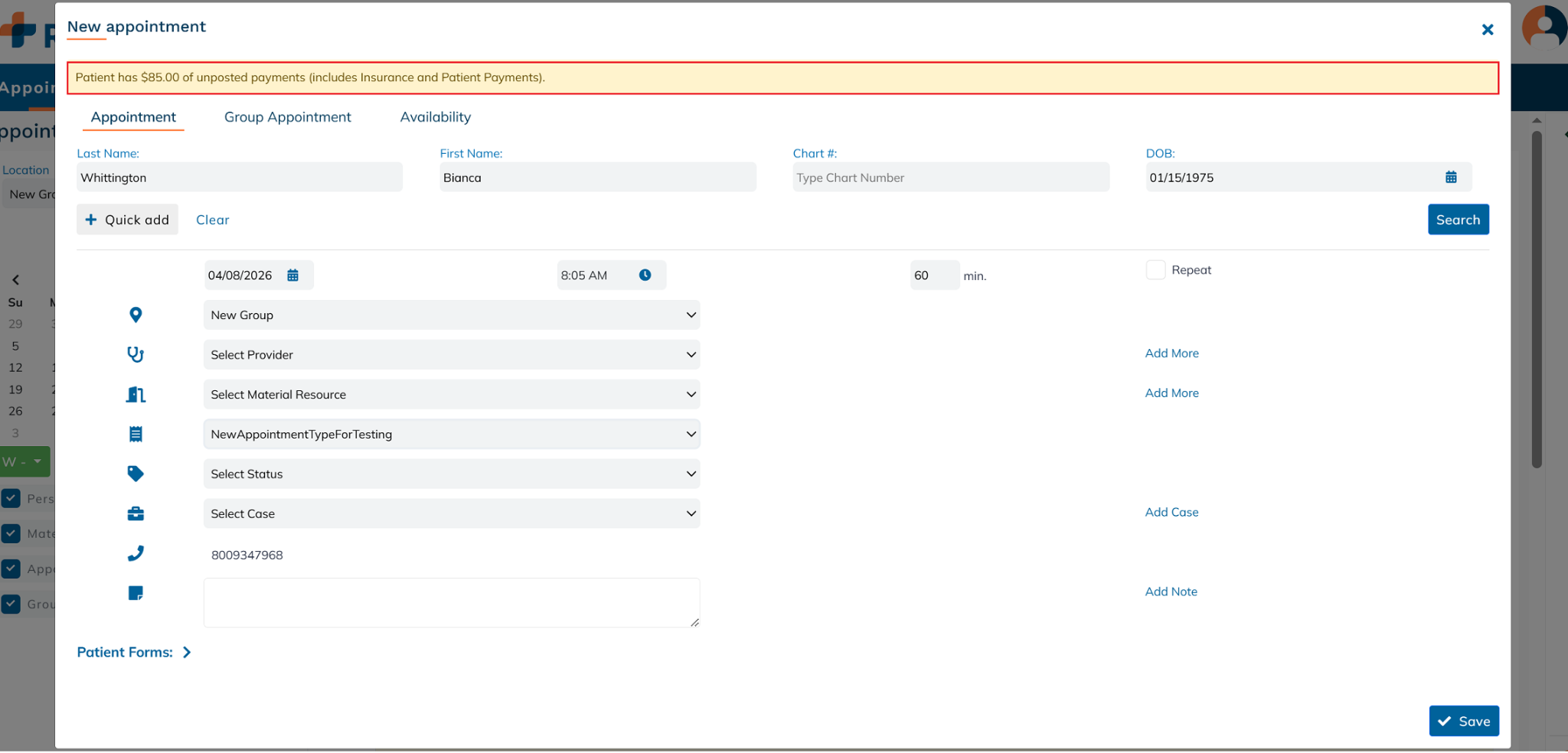Click the Add Case link
Image resolution: width=1568 pixels, height=753 pixels.
[x=1171, y=513]
